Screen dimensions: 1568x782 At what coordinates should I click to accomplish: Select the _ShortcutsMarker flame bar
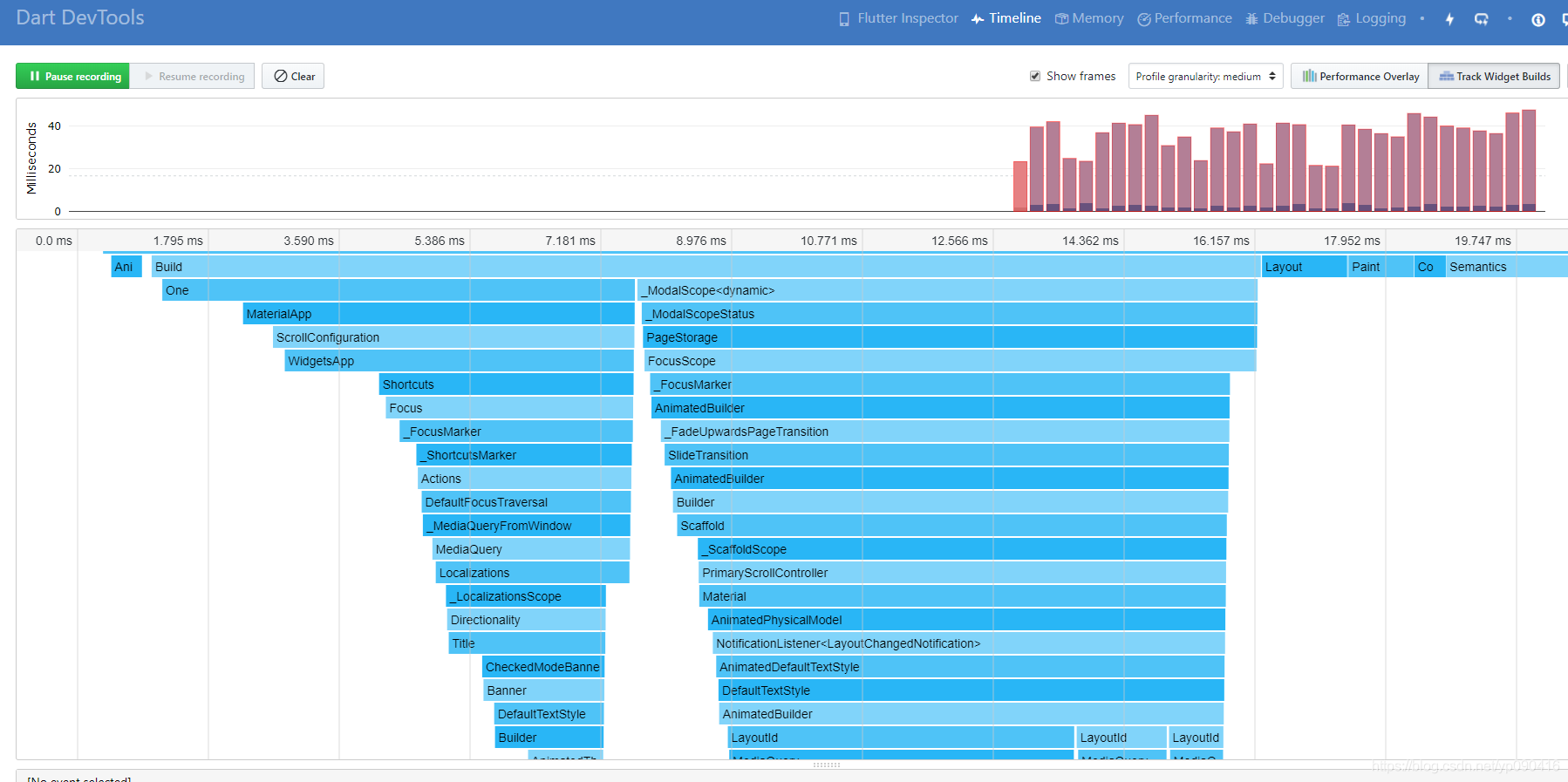[524, 455]
